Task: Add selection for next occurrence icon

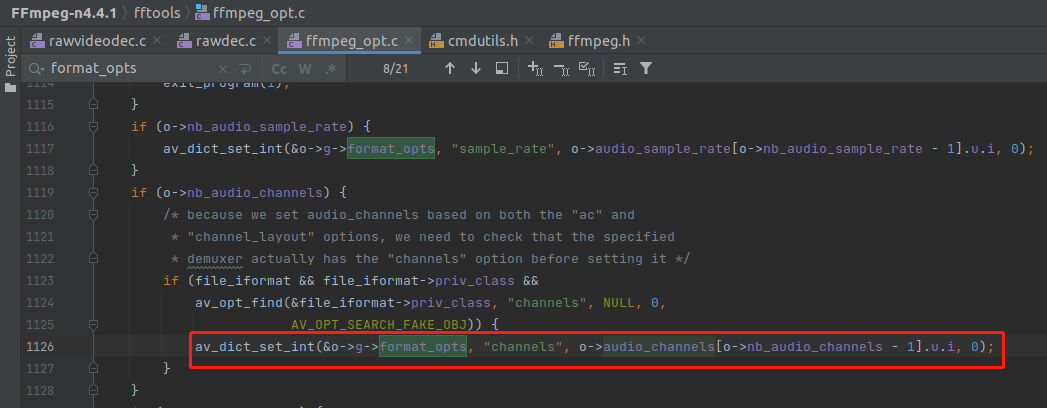Action: [x=535, y=69]
